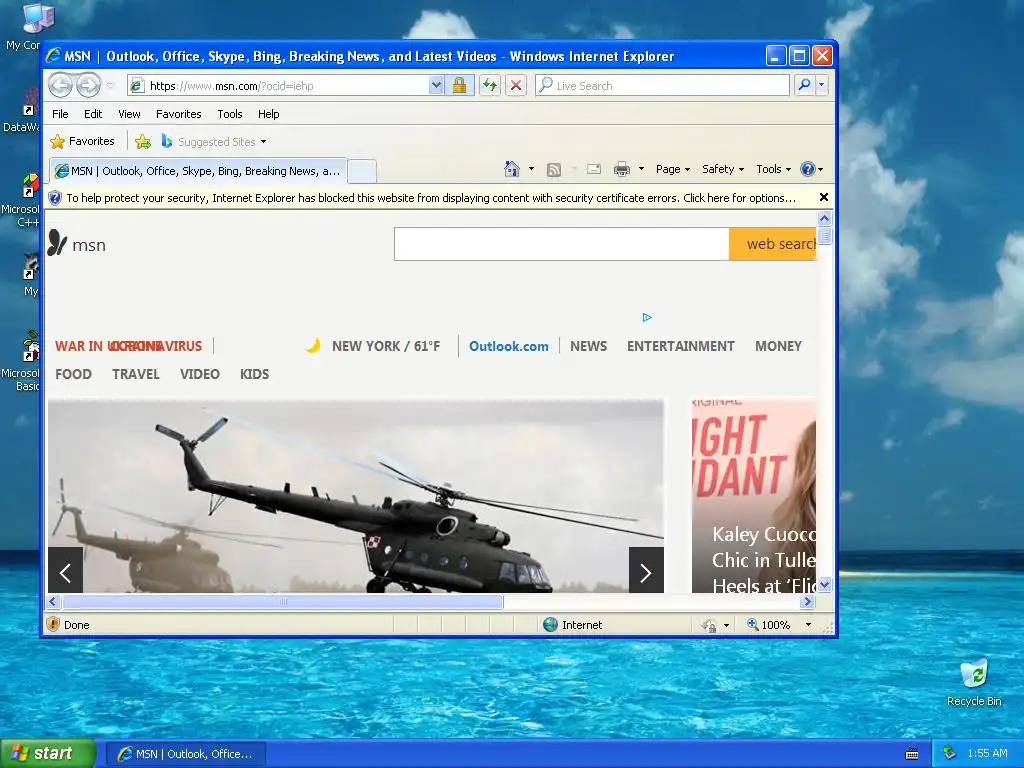Show previous slide with left arrow
The image size is (1024, 768).
tap(65, 571)
